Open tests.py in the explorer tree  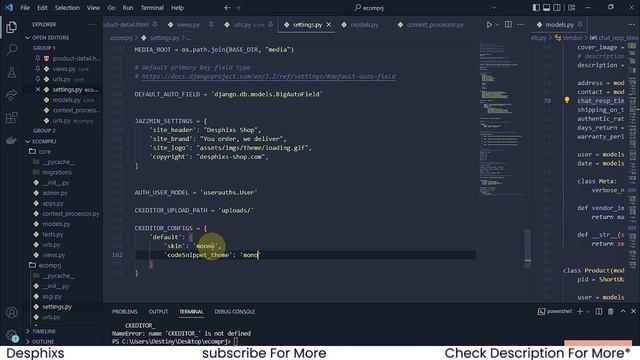point(53,234)
